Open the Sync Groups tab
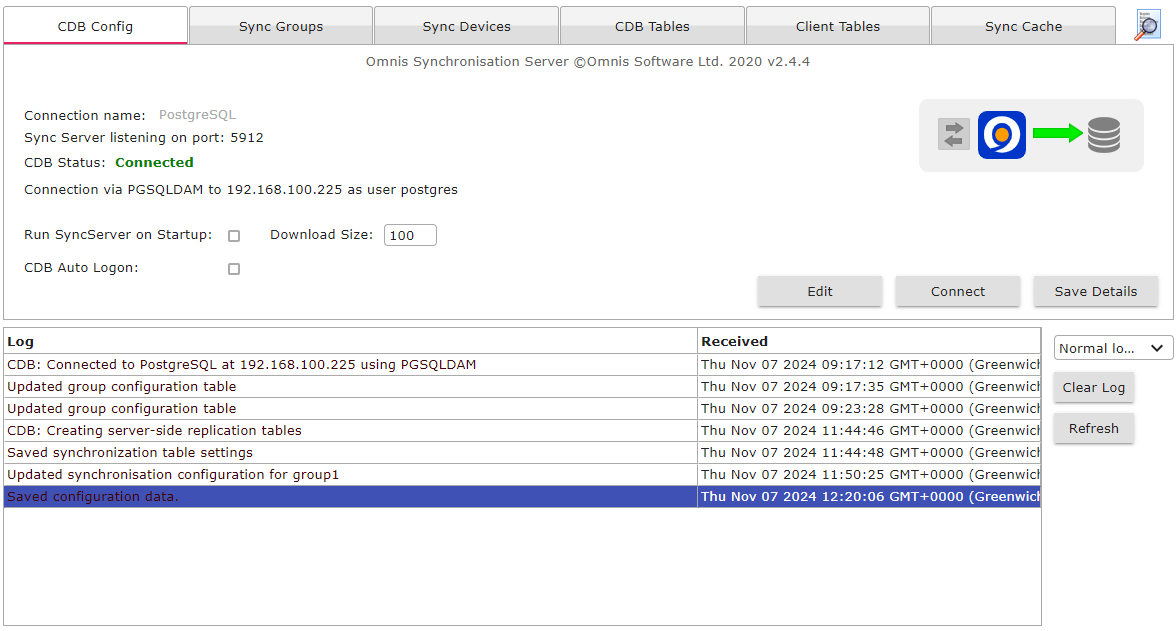1176x631 pixels. pyautogui.click(x=281, y=26)
